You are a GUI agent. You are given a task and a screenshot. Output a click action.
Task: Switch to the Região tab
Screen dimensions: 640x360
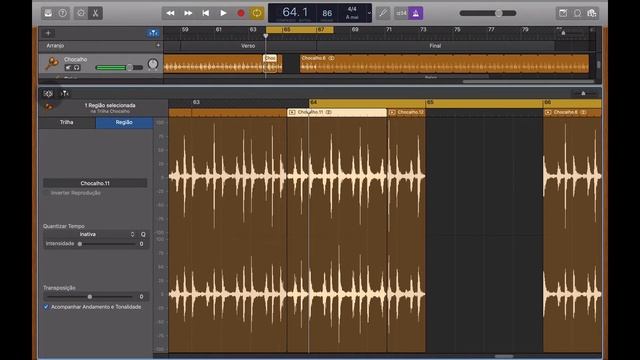(x=124, y=122)
